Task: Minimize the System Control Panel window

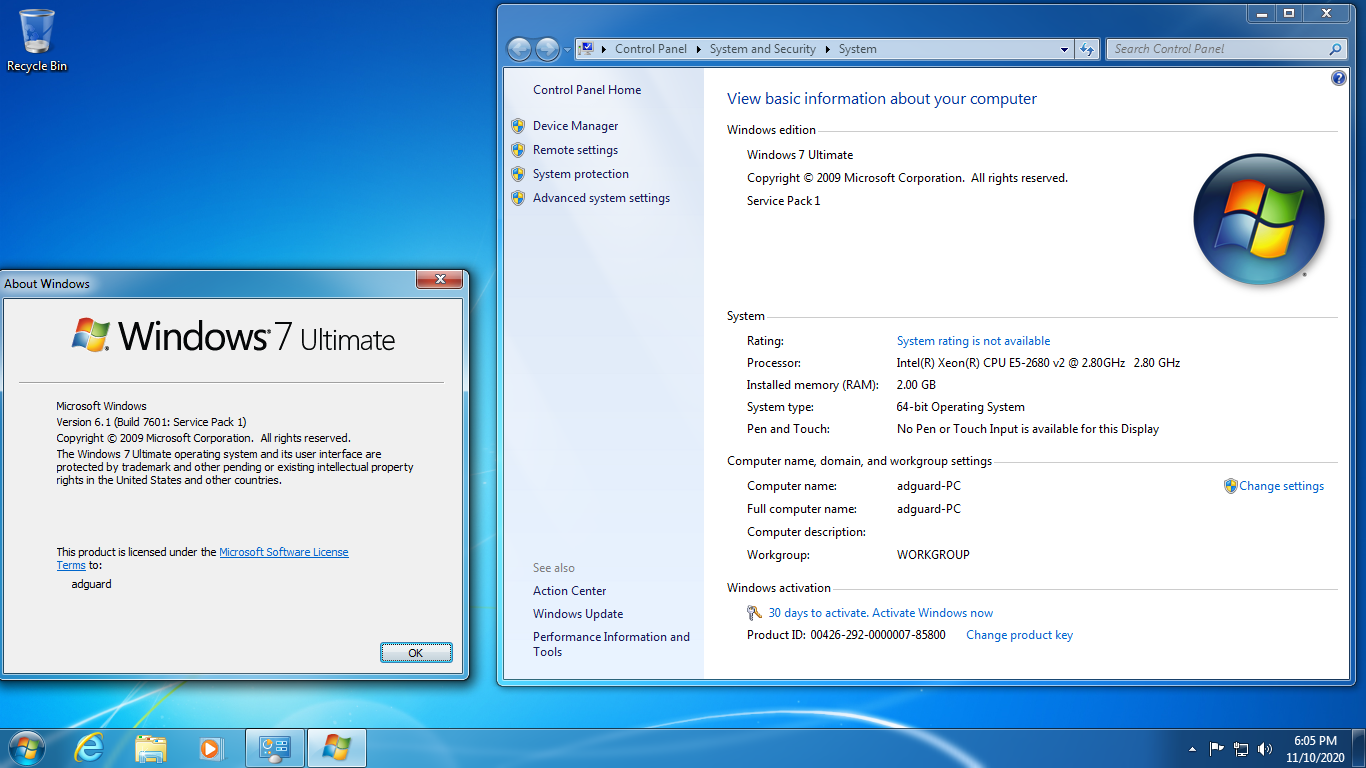Action: [1262, 13]
